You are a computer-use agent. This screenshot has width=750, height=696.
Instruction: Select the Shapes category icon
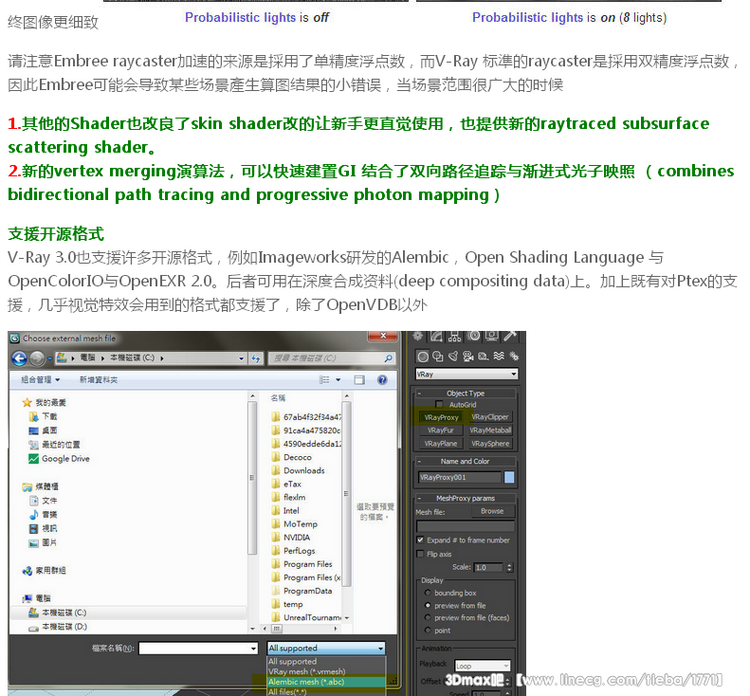pyautogui.click(x=438, y=356)
